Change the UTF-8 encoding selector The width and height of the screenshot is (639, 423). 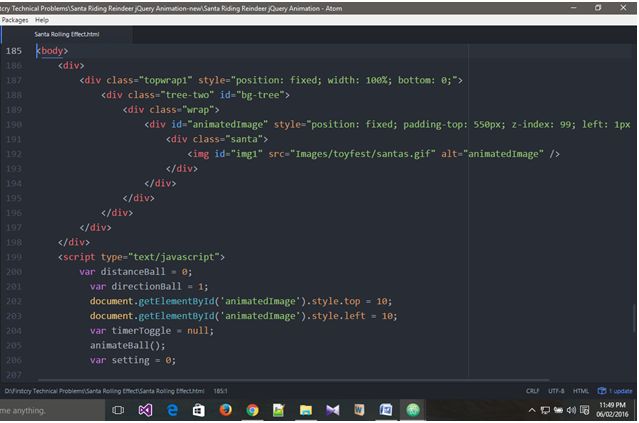point(556,391)
